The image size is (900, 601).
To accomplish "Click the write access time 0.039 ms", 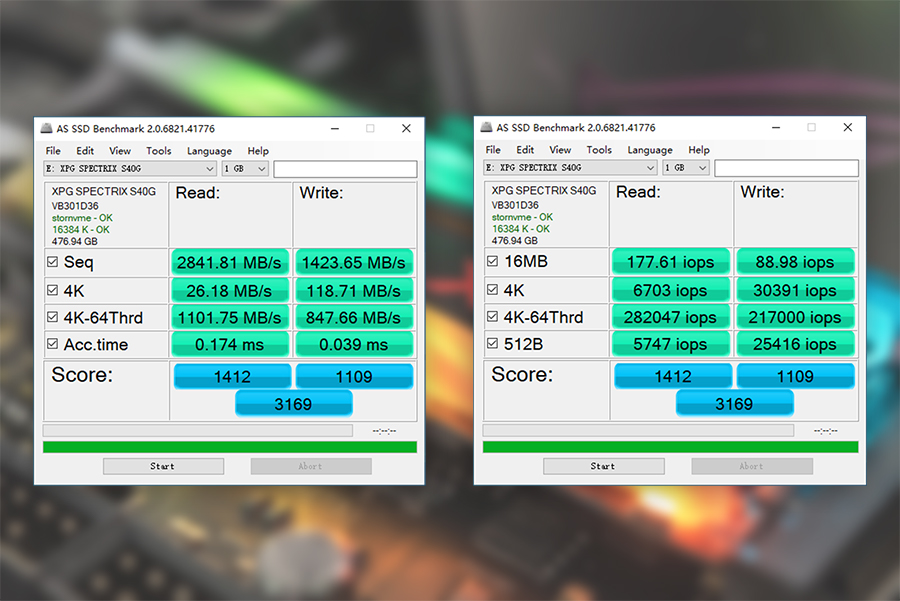I will point(354,344).
